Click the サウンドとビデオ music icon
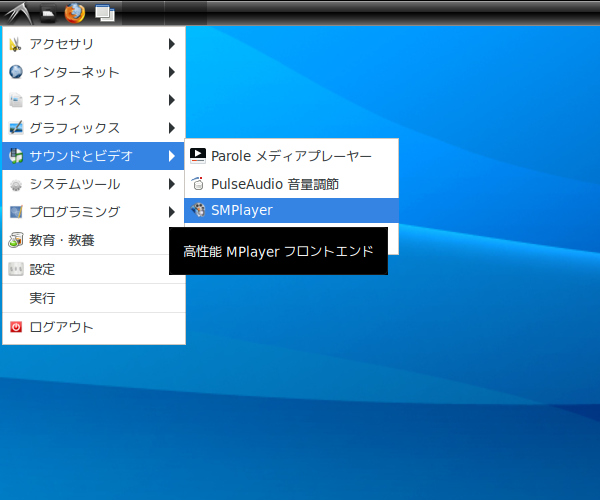The width and height of the screenshot is (600, 500). [x=16, y=156]
